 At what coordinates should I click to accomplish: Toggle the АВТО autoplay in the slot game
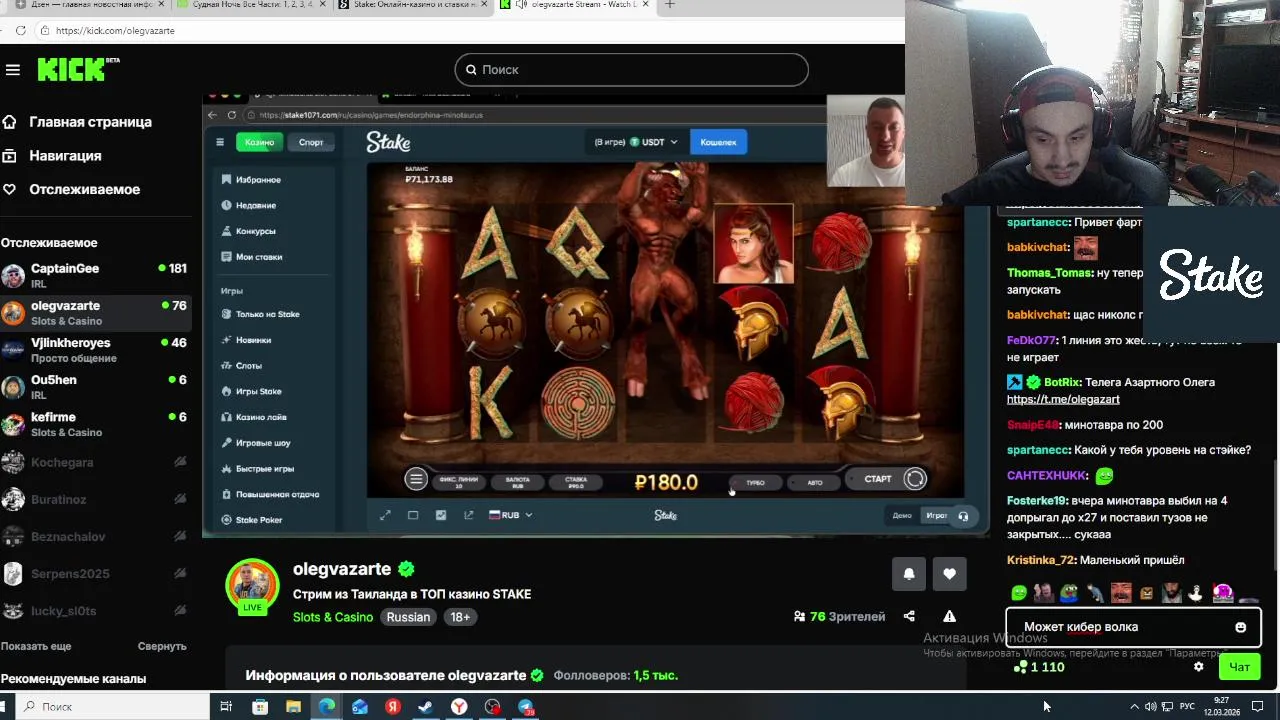pos(815,482)
